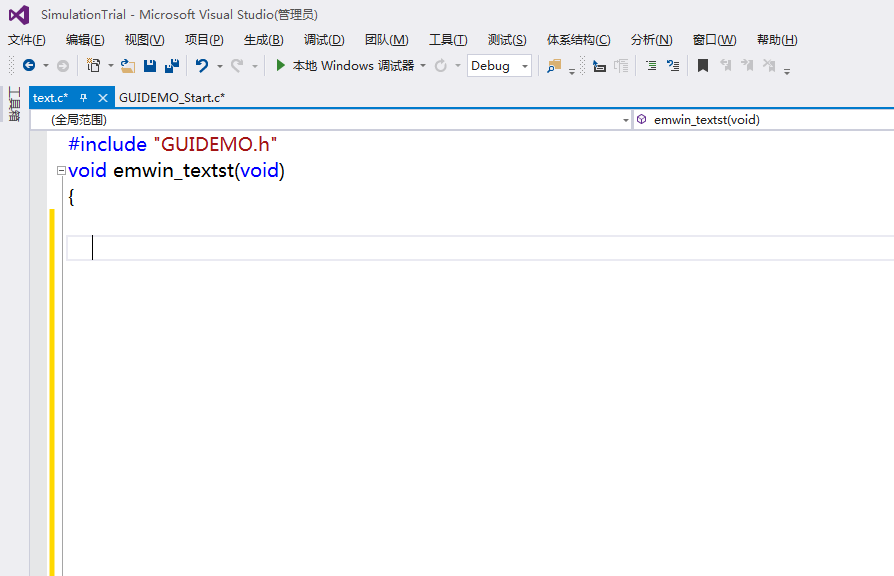894x576 pixels.
Task: Open the emwin_textst(void) member dropdown
Action: (x=763, y=120)
